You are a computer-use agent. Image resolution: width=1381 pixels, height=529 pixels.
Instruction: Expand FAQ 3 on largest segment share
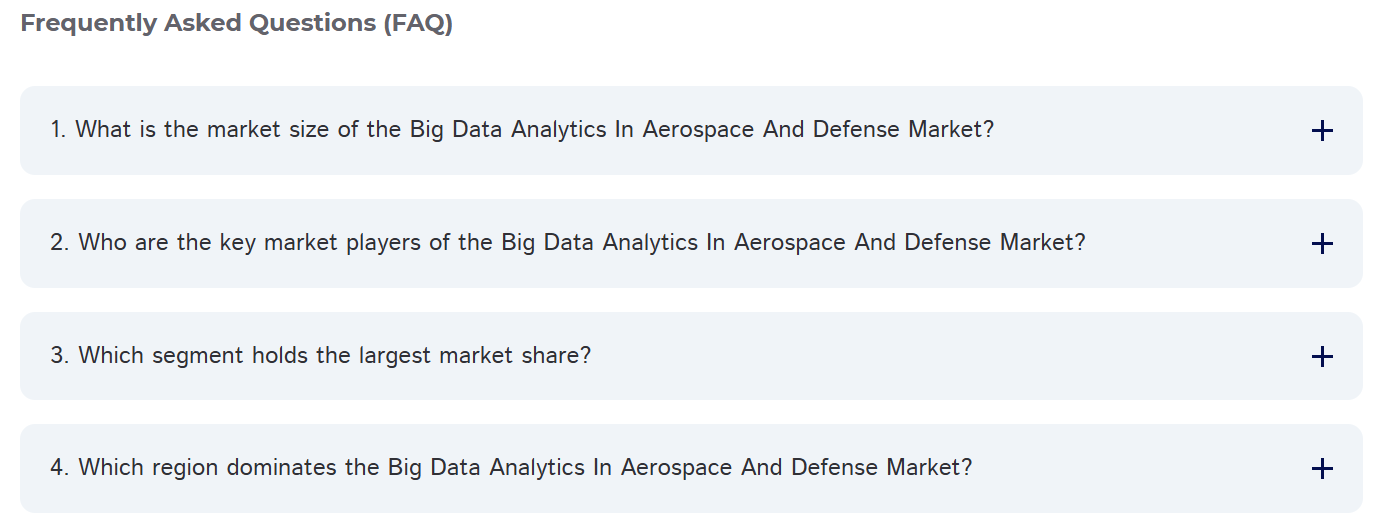pyautogui.click(x=320, y=356)
